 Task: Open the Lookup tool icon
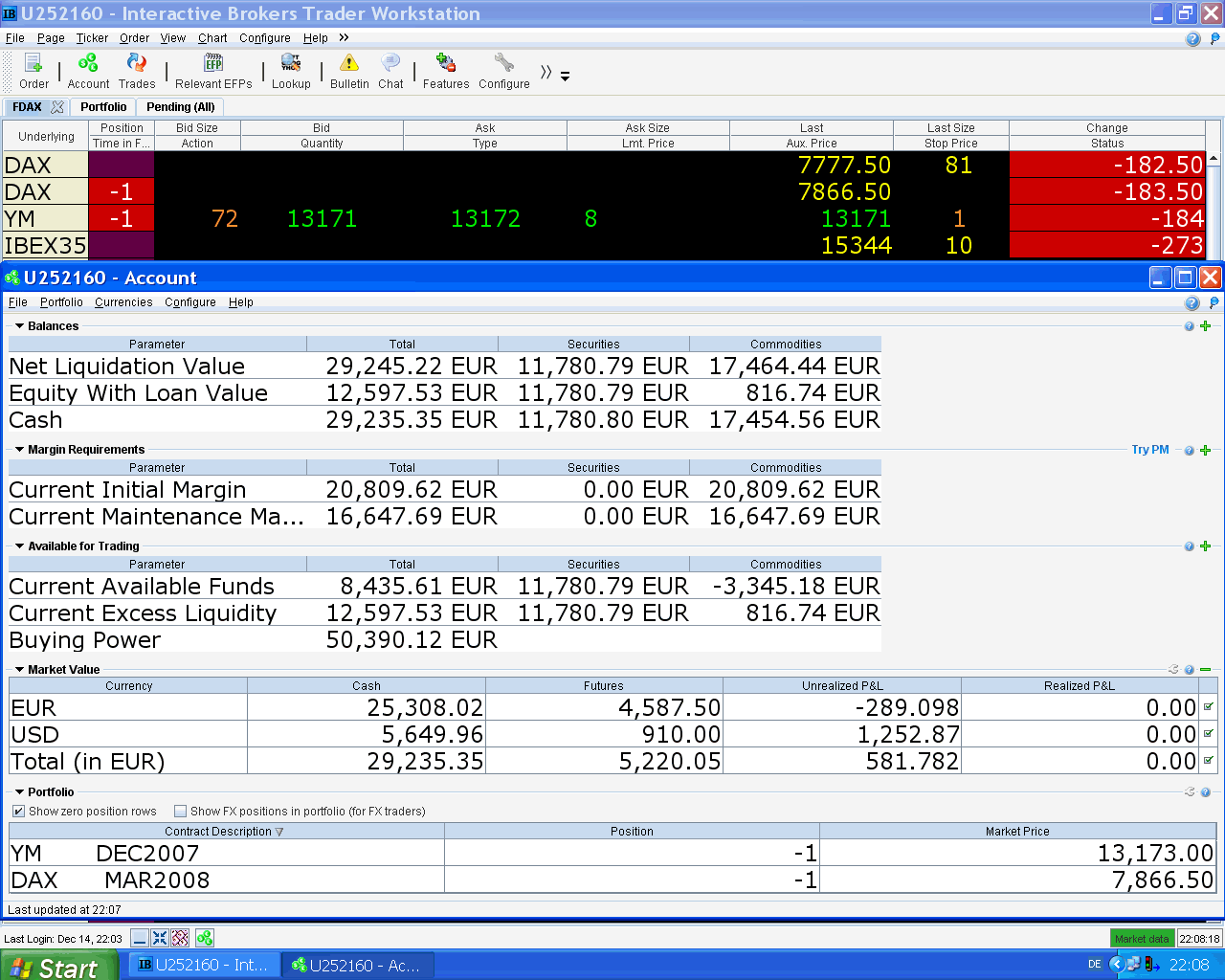coord(291,64)
